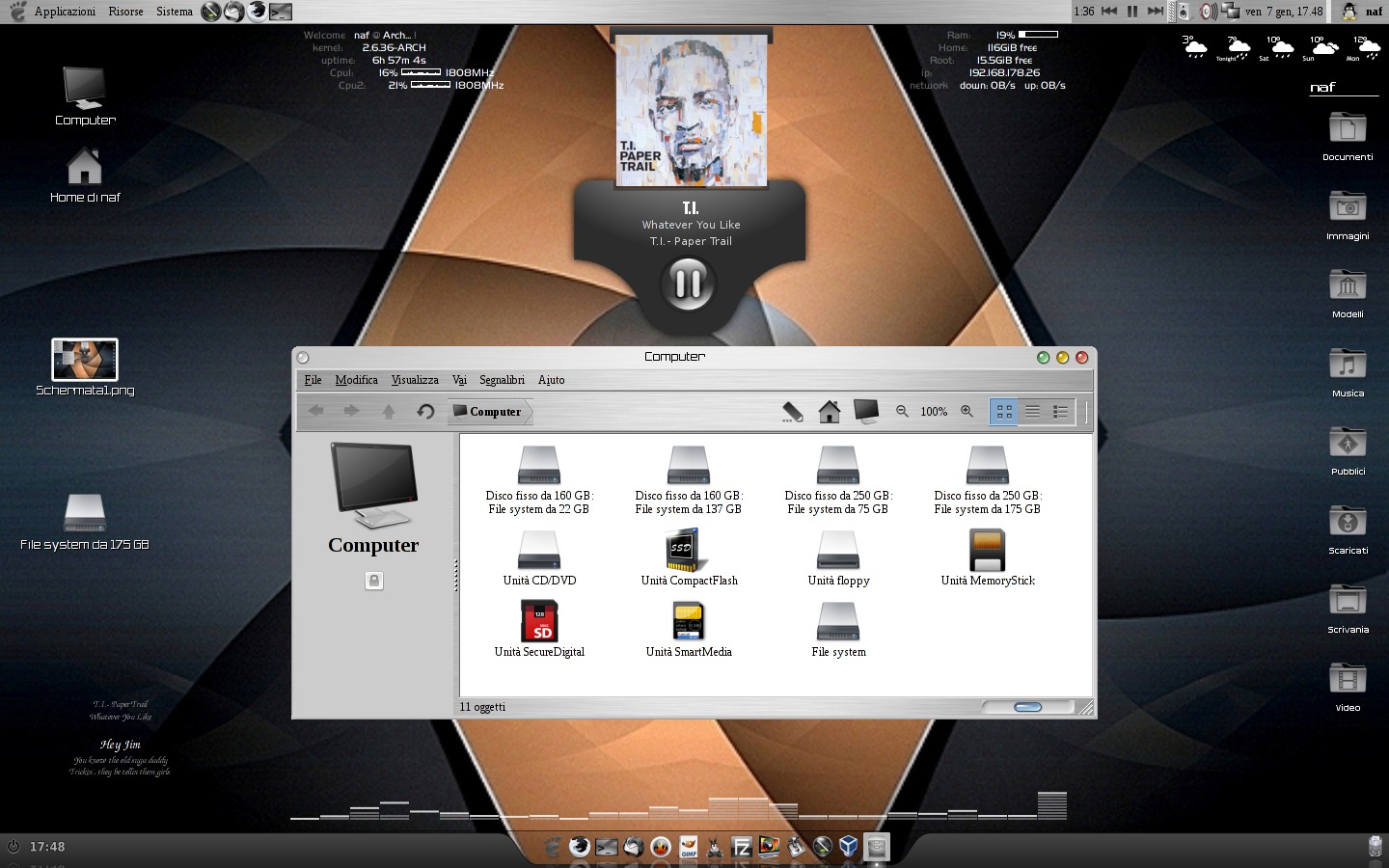Open the Musica folder in side panel
Screen dimensions: 1389x868
(x=1348, y=372)
